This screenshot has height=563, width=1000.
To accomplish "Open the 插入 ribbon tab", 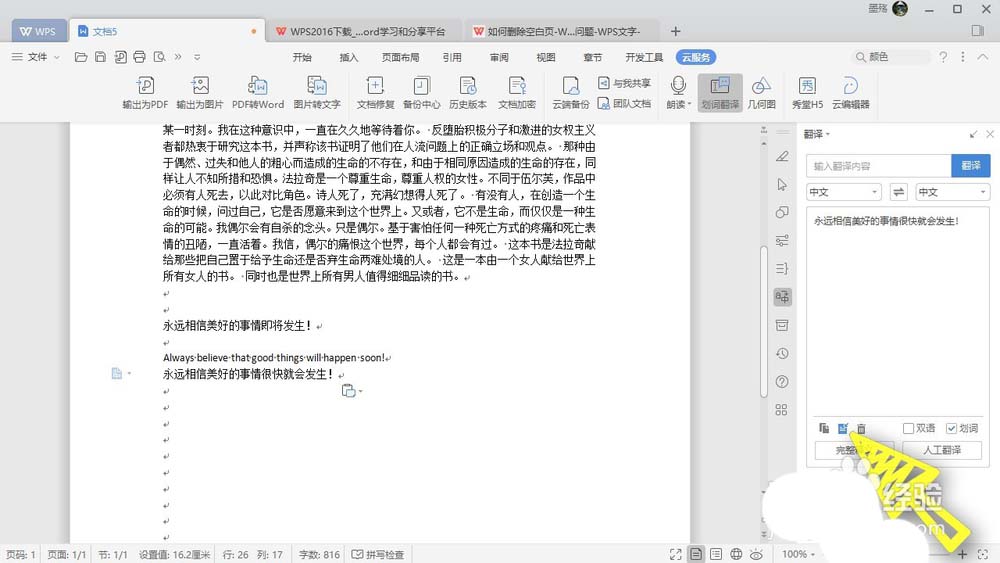I will tap(349, 57).
